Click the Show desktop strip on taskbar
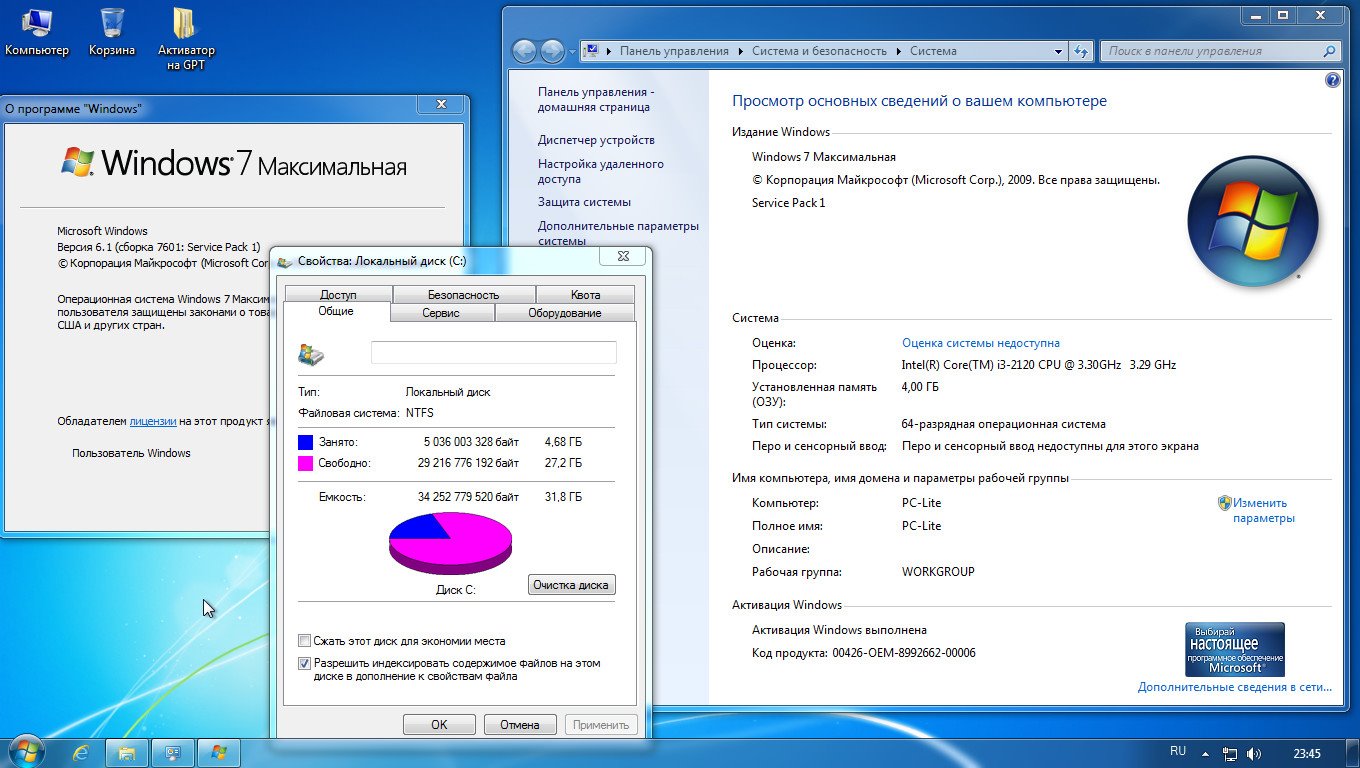 point(1353,753)
